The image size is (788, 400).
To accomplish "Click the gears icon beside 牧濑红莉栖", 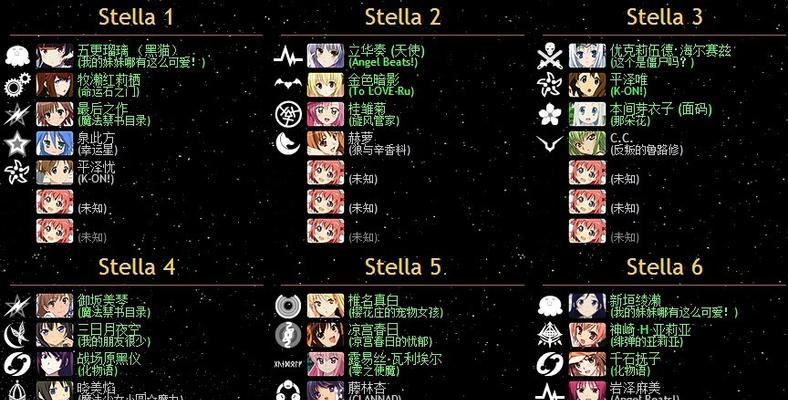I will (17, 84).
